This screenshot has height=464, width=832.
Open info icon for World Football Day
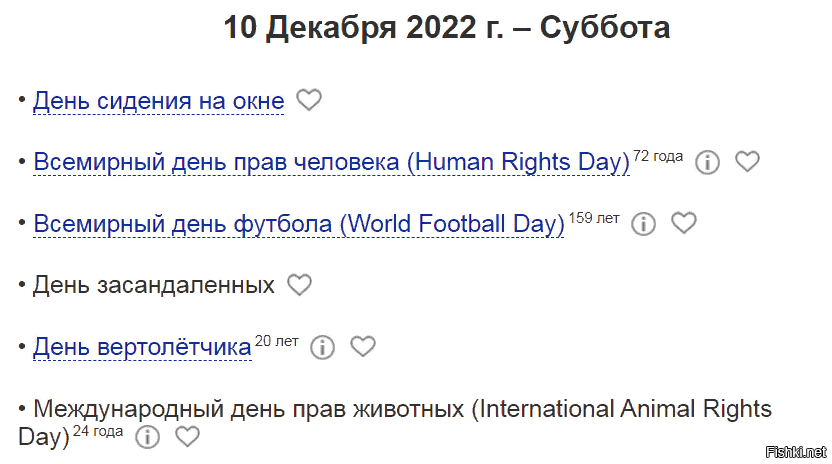coord(644,224)
